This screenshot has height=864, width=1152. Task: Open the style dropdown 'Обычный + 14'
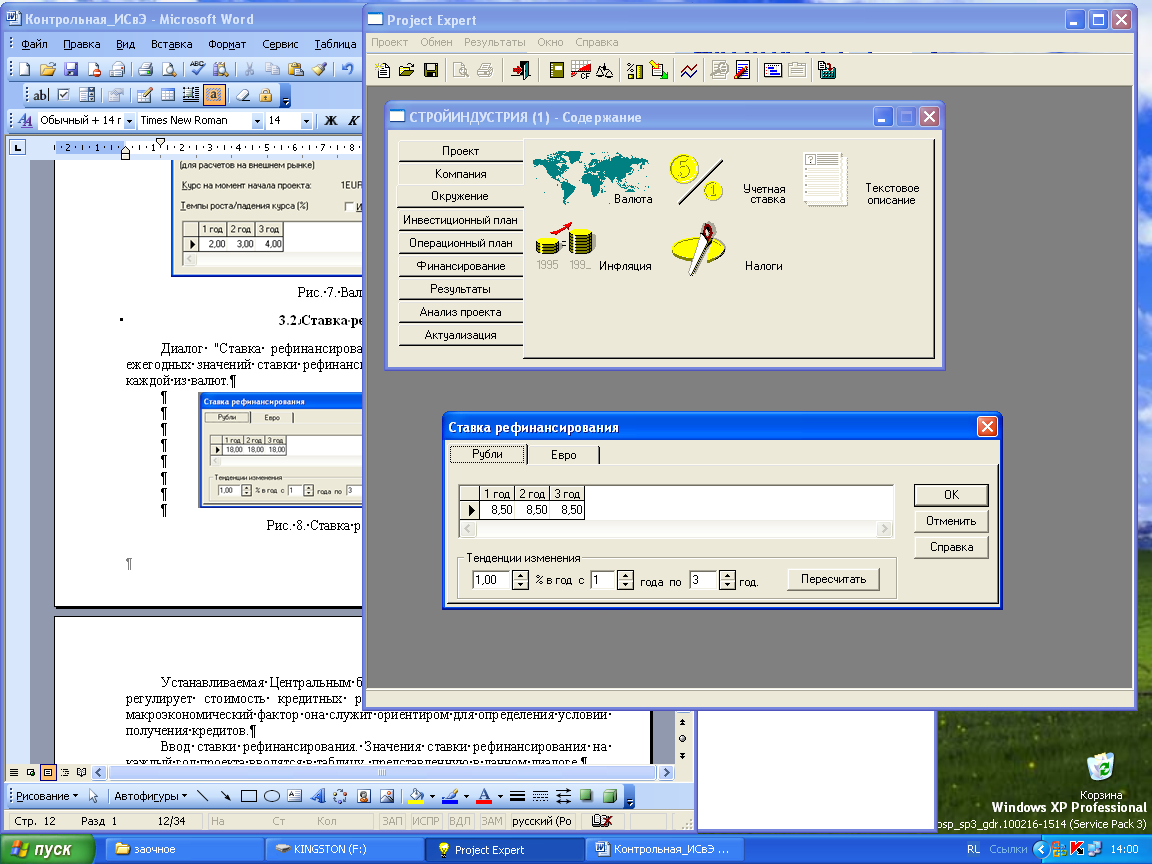129,120
